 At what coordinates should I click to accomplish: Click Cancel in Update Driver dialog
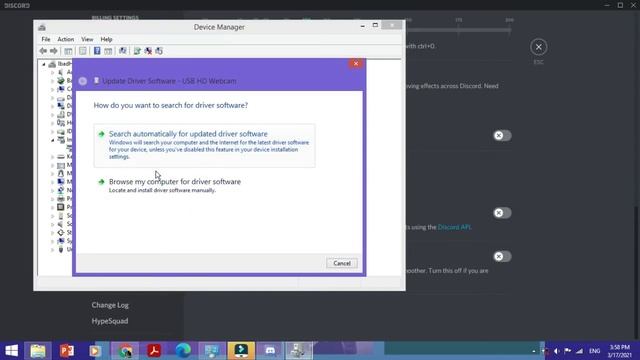pyautogui.click(x=342, y=263)
